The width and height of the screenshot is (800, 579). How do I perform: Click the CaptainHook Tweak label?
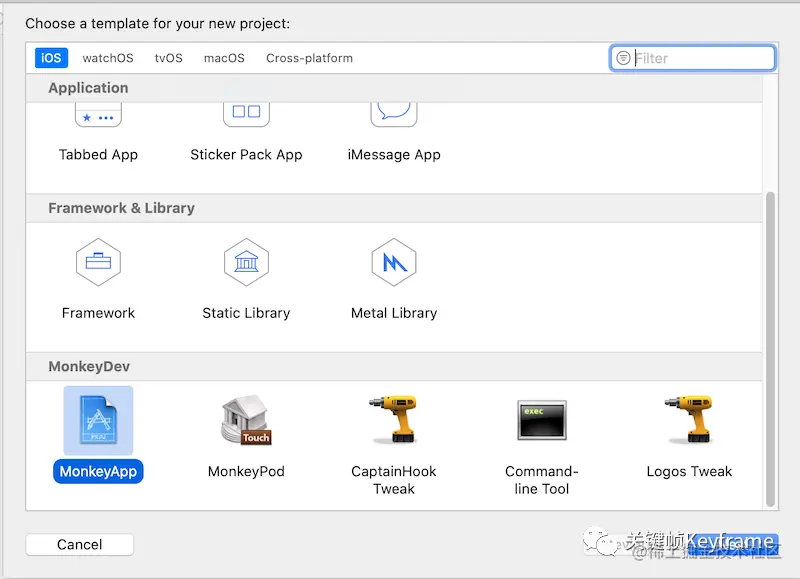coord(394,480)
